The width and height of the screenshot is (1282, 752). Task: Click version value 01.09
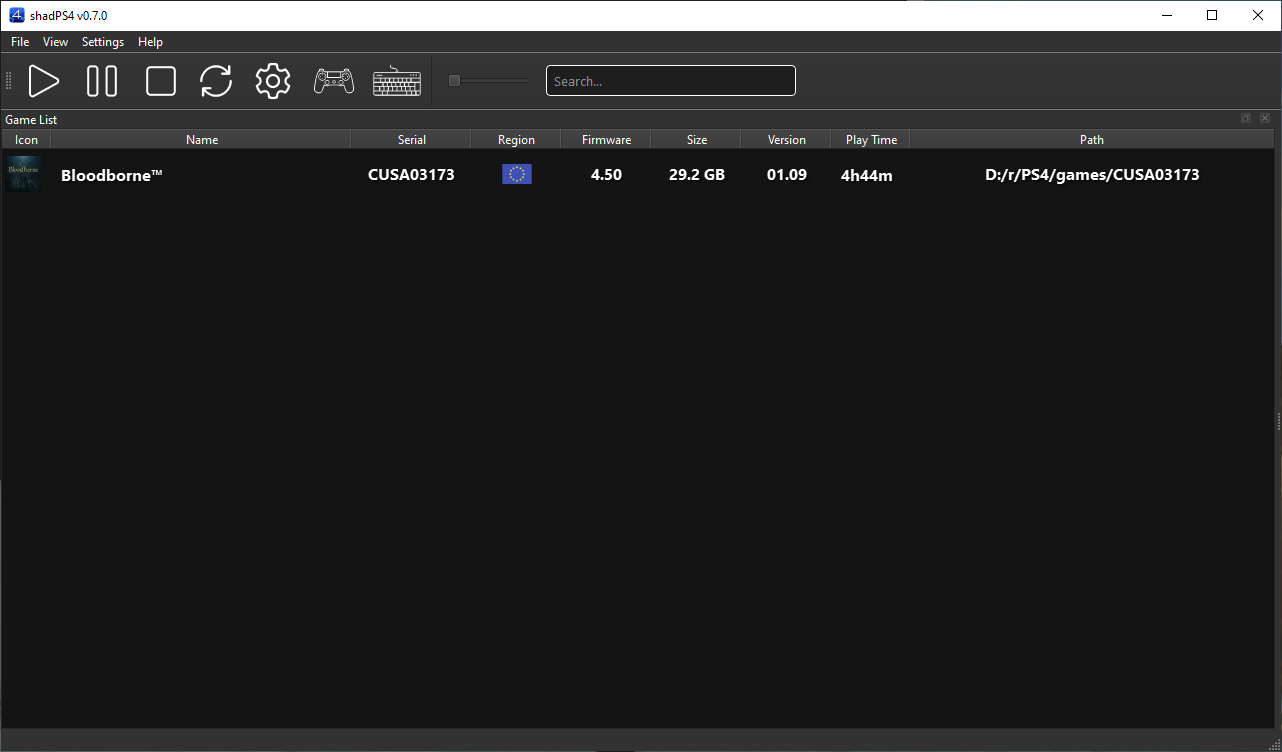click(x=786, y=175)
